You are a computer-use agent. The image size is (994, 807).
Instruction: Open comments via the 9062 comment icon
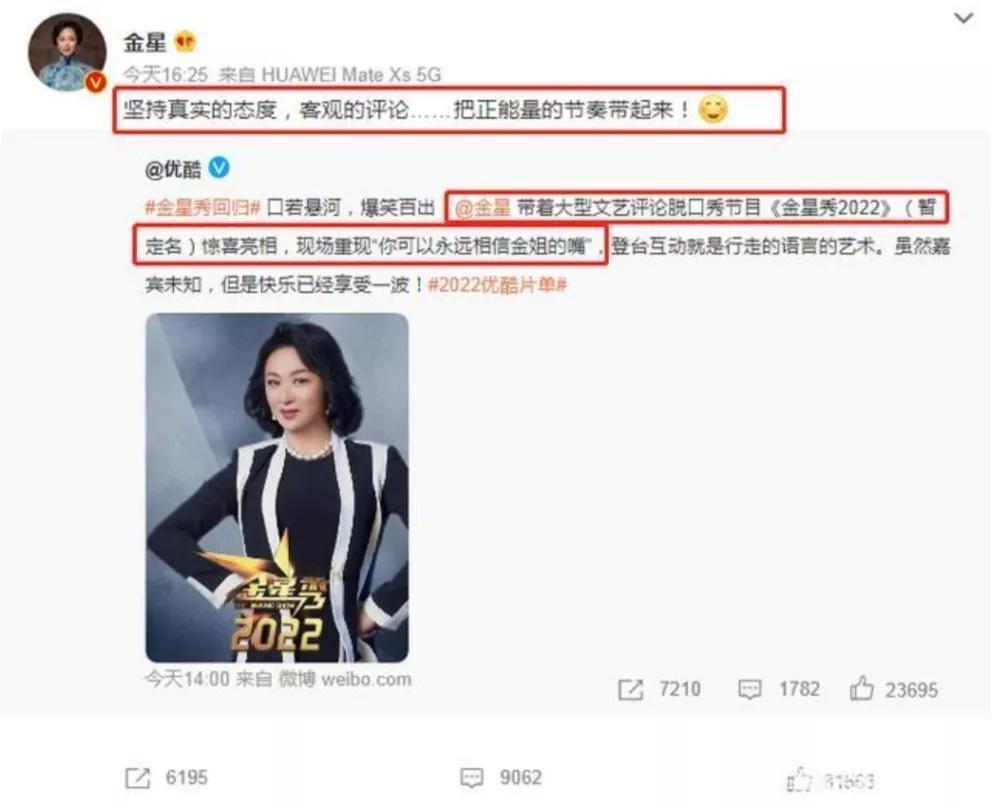[472, 778]
